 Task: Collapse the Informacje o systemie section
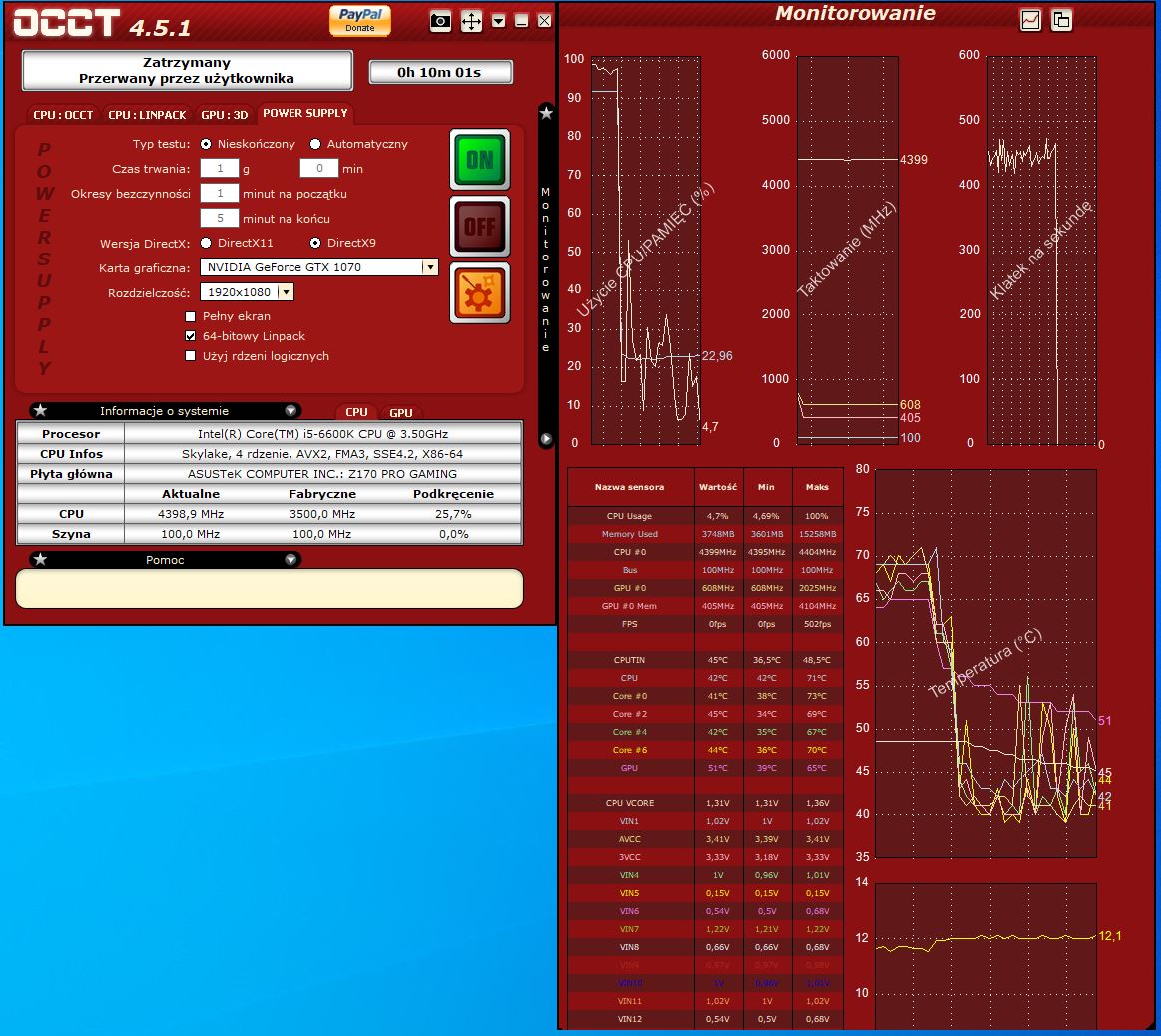point(290,411)
